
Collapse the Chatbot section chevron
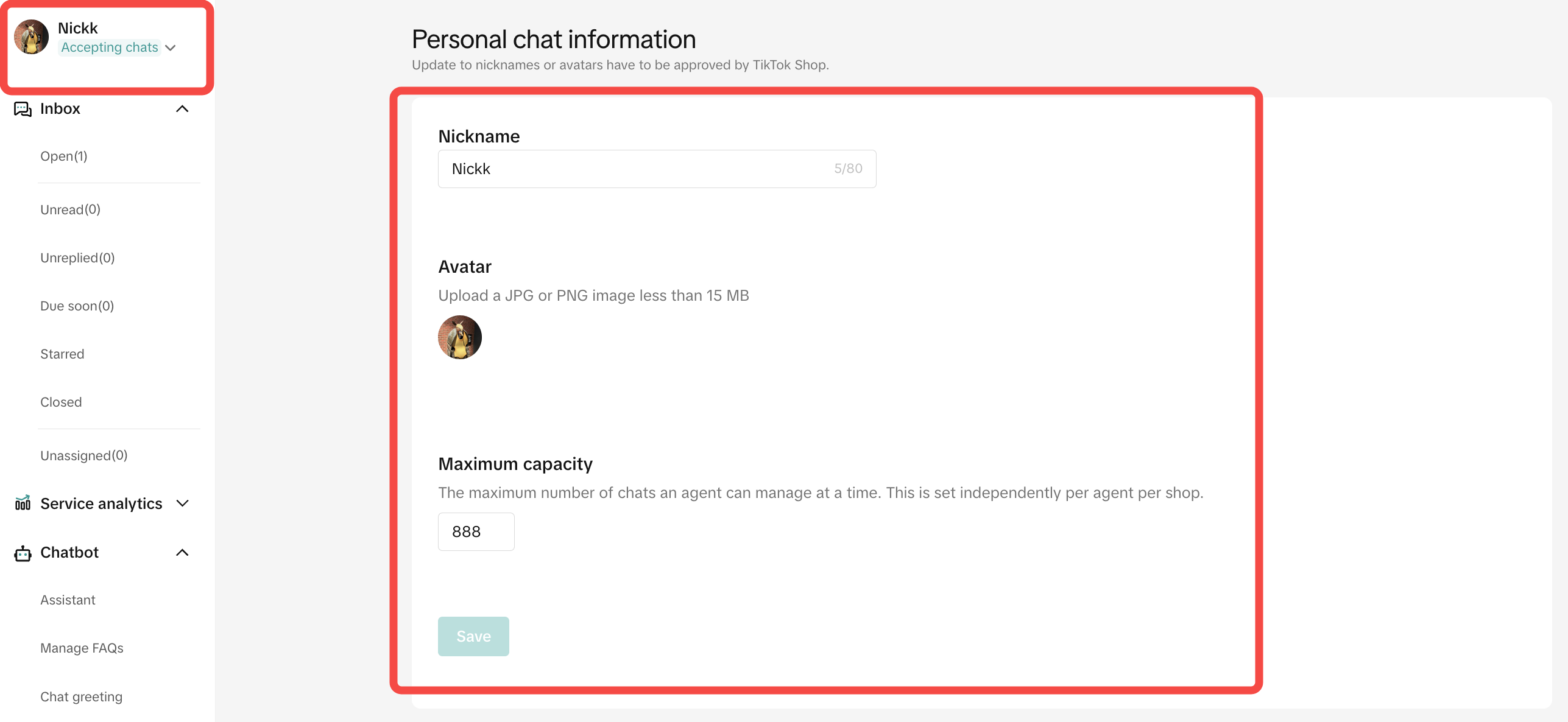(x=182, y=553)
